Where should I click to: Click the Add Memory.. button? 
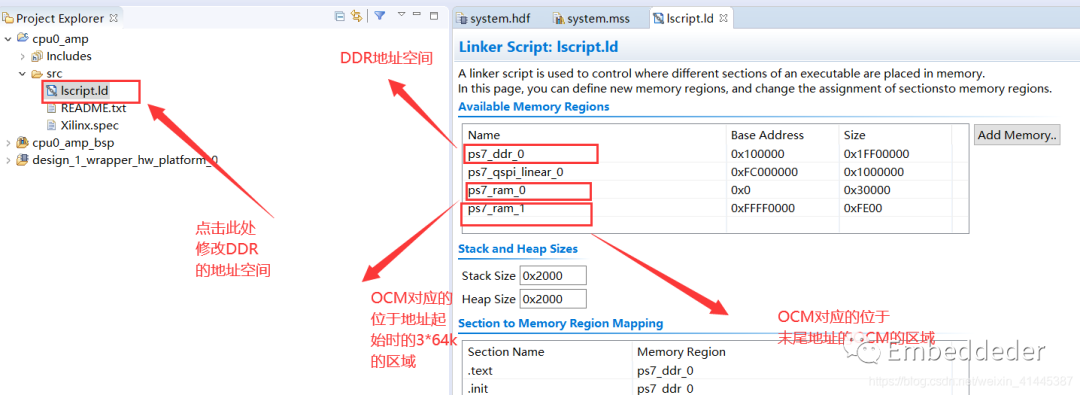[1017, 135]
